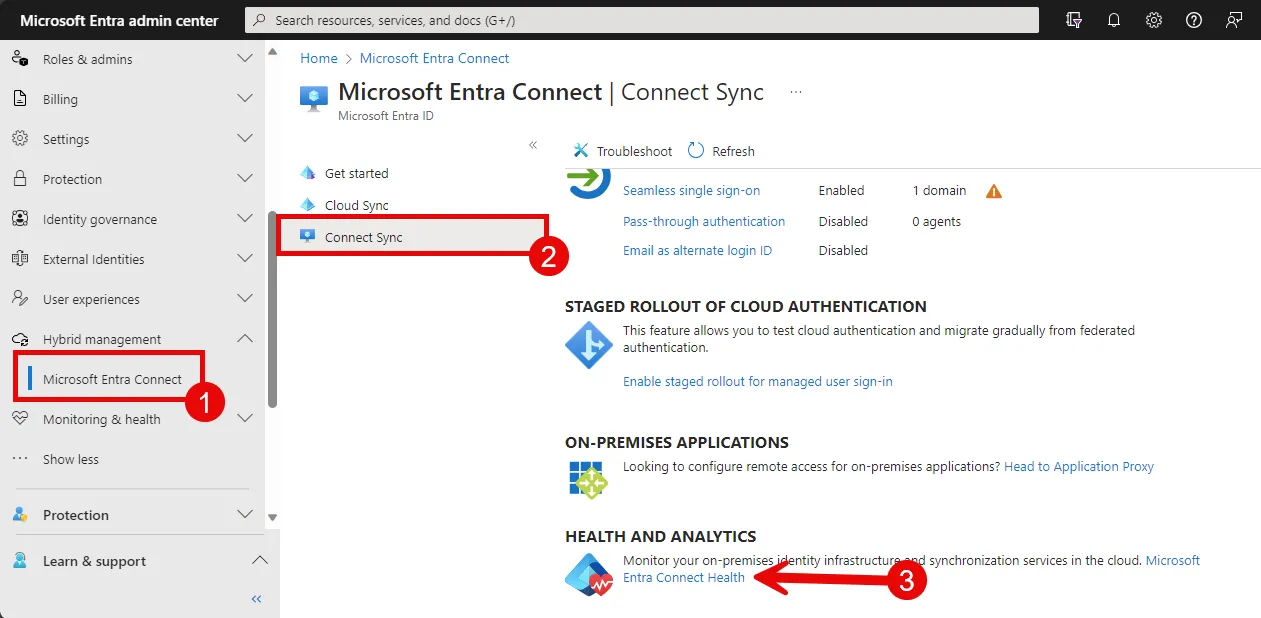Click the Refresh button label
The width and height of the screenshot is (1261, 618).
733,151
